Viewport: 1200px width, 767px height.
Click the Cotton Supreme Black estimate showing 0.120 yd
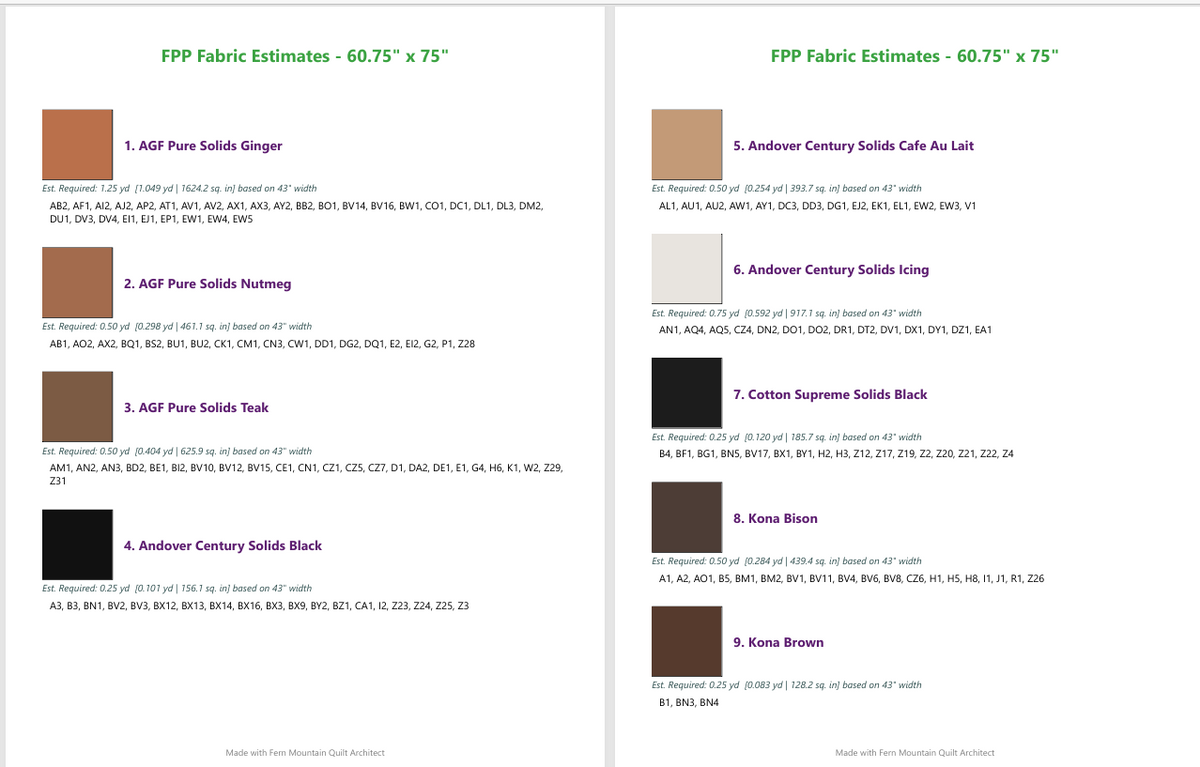click(x=786, y=437)
